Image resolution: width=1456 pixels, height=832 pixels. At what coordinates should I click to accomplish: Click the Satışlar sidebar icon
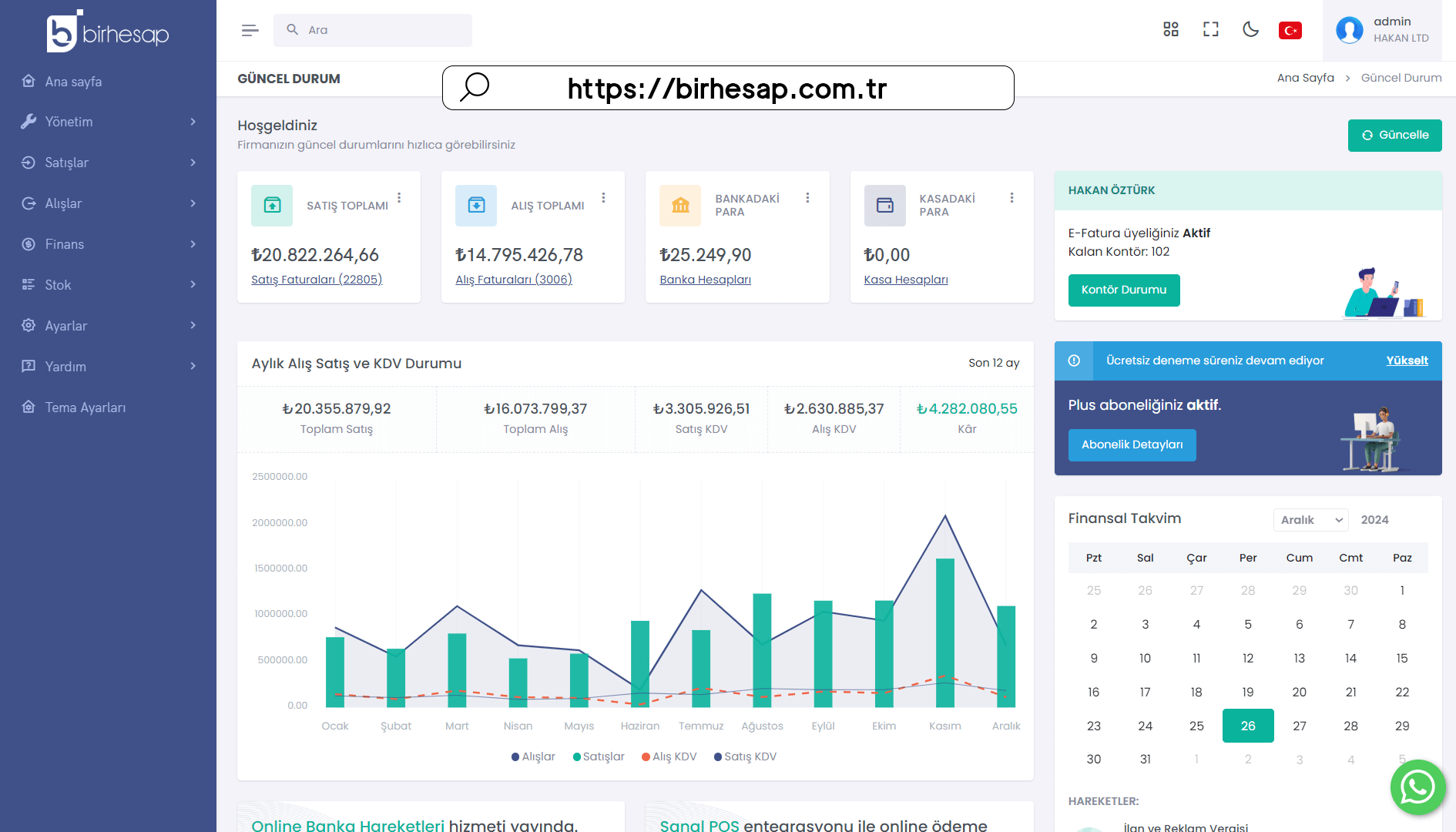pos(29,163)
